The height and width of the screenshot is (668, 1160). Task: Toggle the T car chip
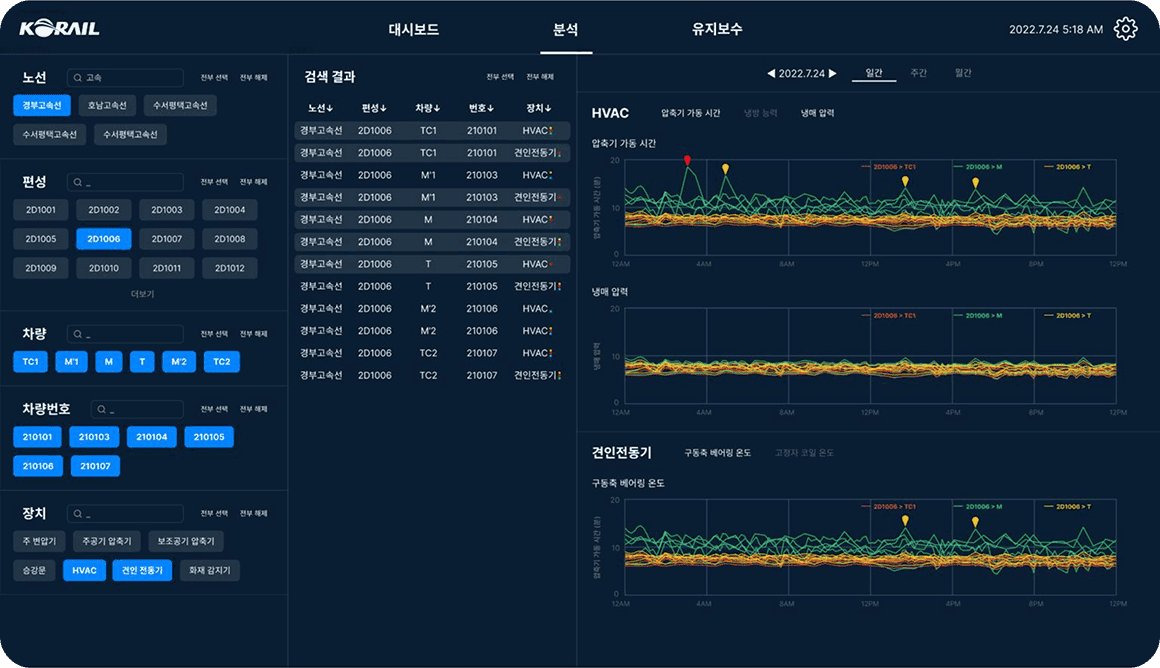point(142,362)
